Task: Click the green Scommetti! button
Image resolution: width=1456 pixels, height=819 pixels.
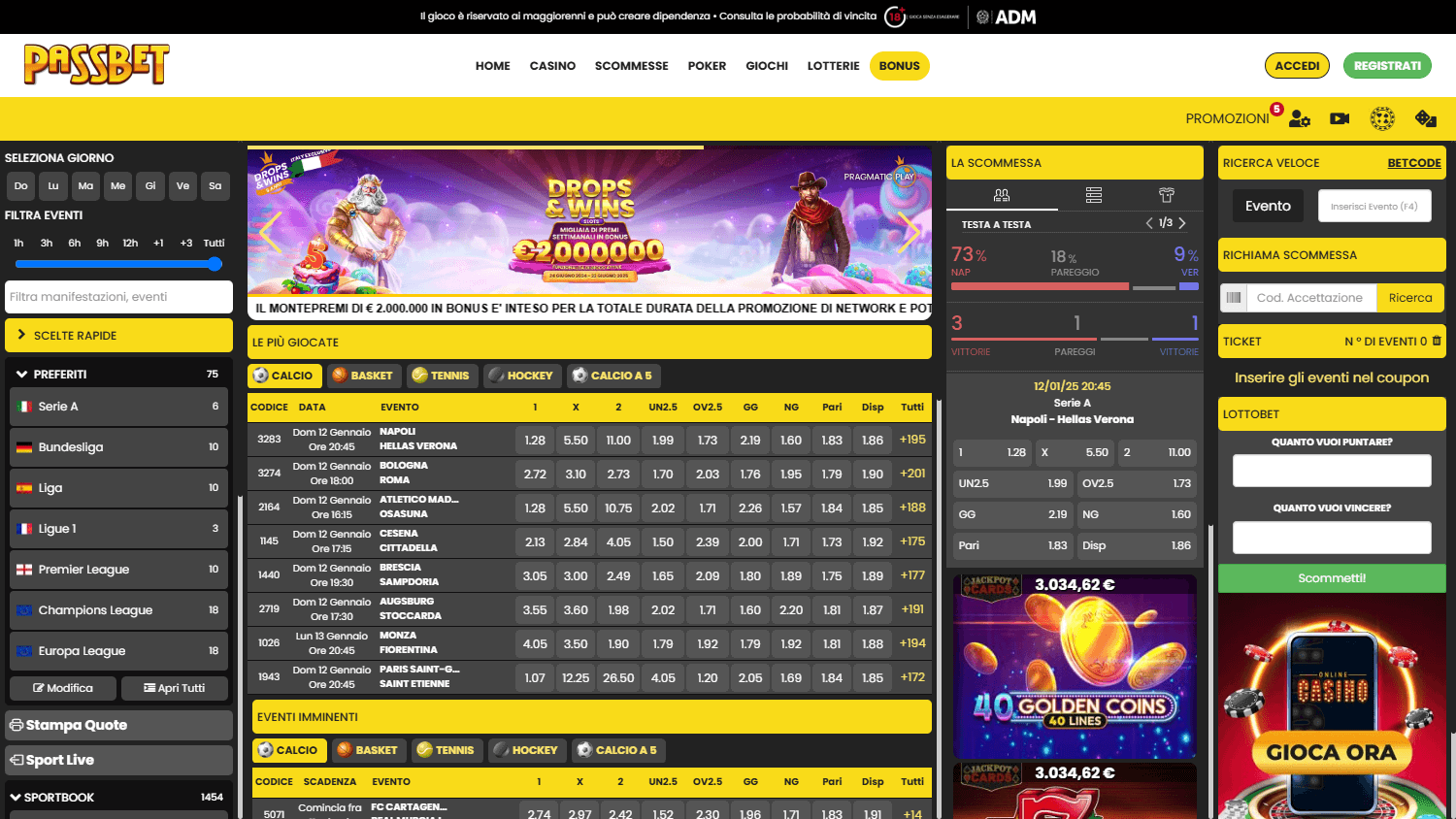Action: [x=1332, y=577]
